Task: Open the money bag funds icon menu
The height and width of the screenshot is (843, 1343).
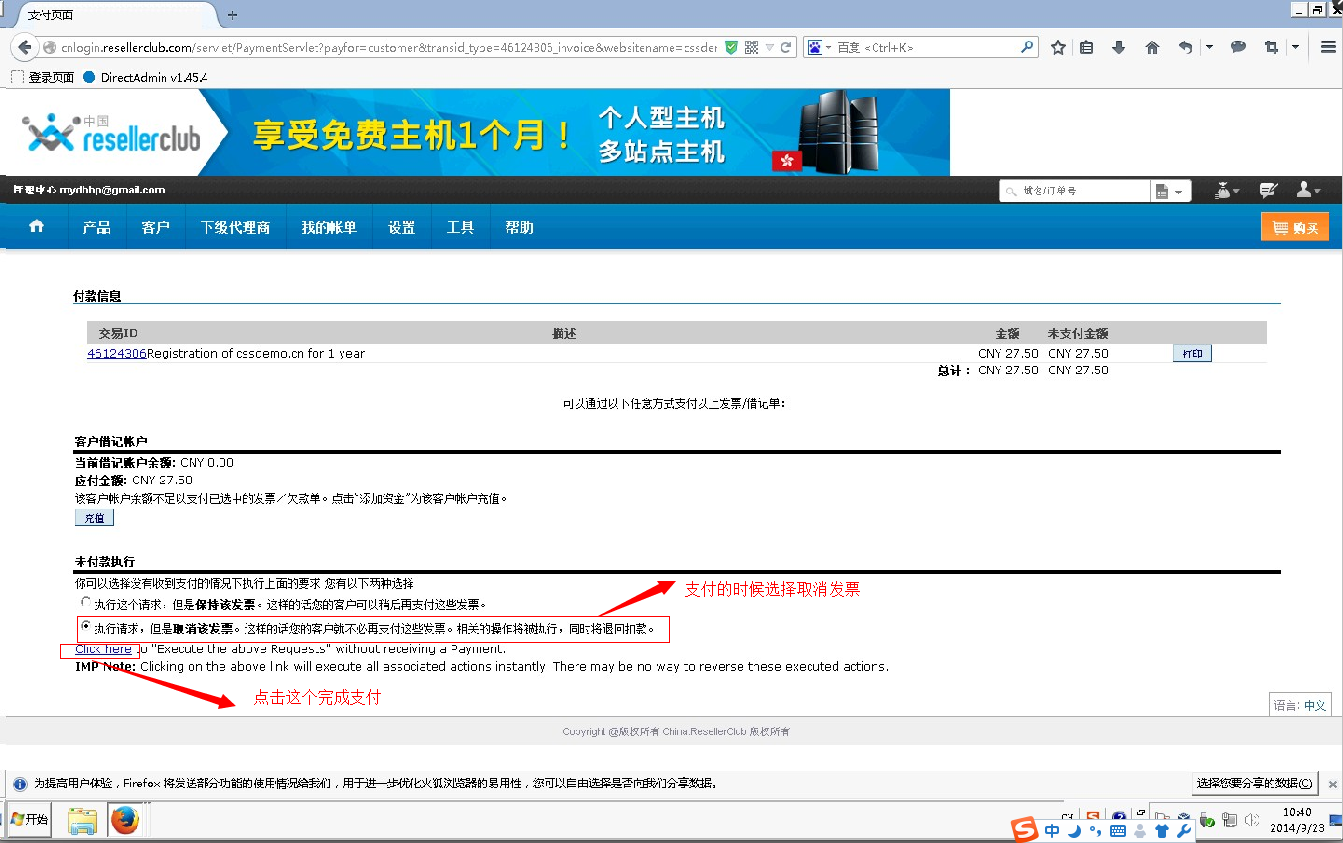Action: pyautogui.click(x=1226, y=190)
